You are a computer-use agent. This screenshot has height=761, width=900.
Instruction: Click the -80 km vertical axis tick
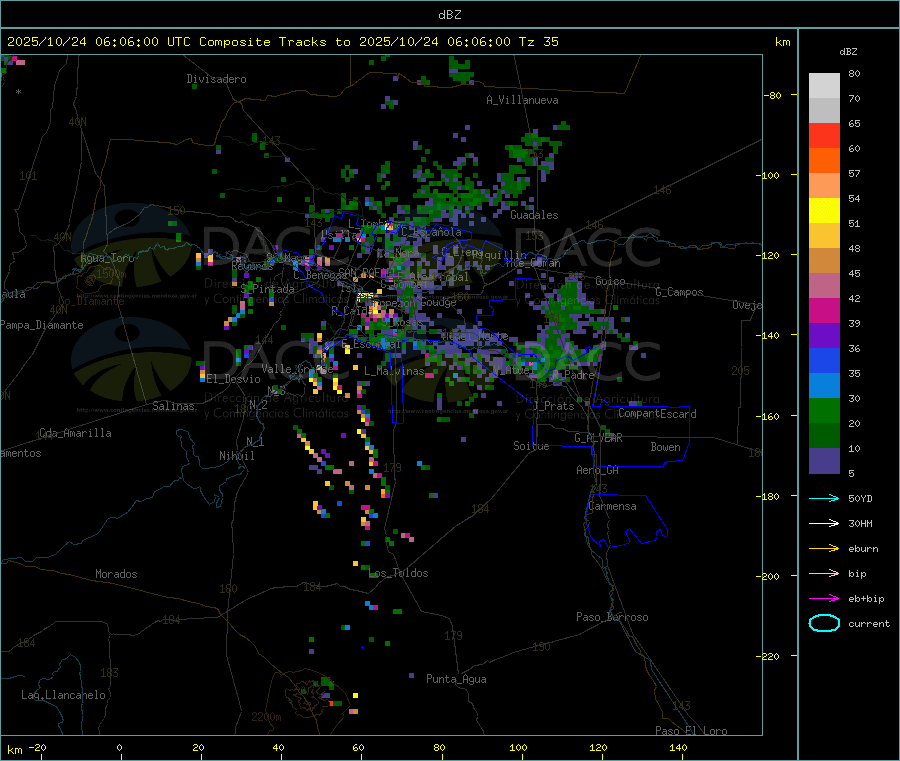coord(773,95)
